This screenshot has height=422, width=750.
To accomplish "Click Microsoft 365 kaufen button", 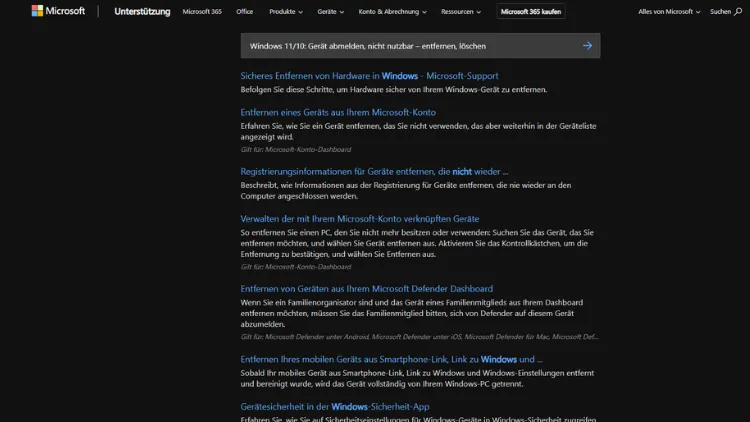I will pyautogui.click(x=530, y=11).
